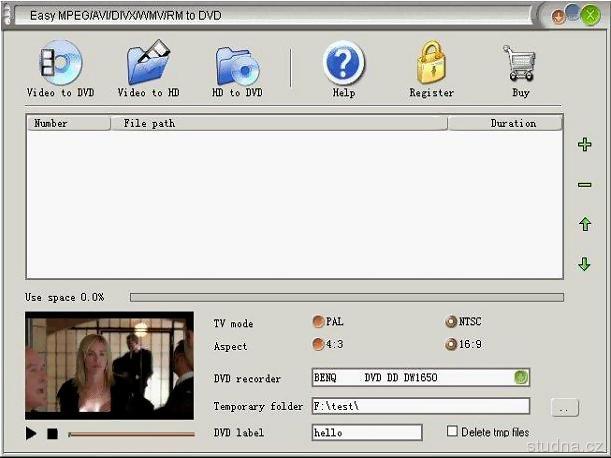Image resolution: width=611 pixels, height=458 pixels.
Task: Remove file using green minus icon
Action: coord(584,185)
